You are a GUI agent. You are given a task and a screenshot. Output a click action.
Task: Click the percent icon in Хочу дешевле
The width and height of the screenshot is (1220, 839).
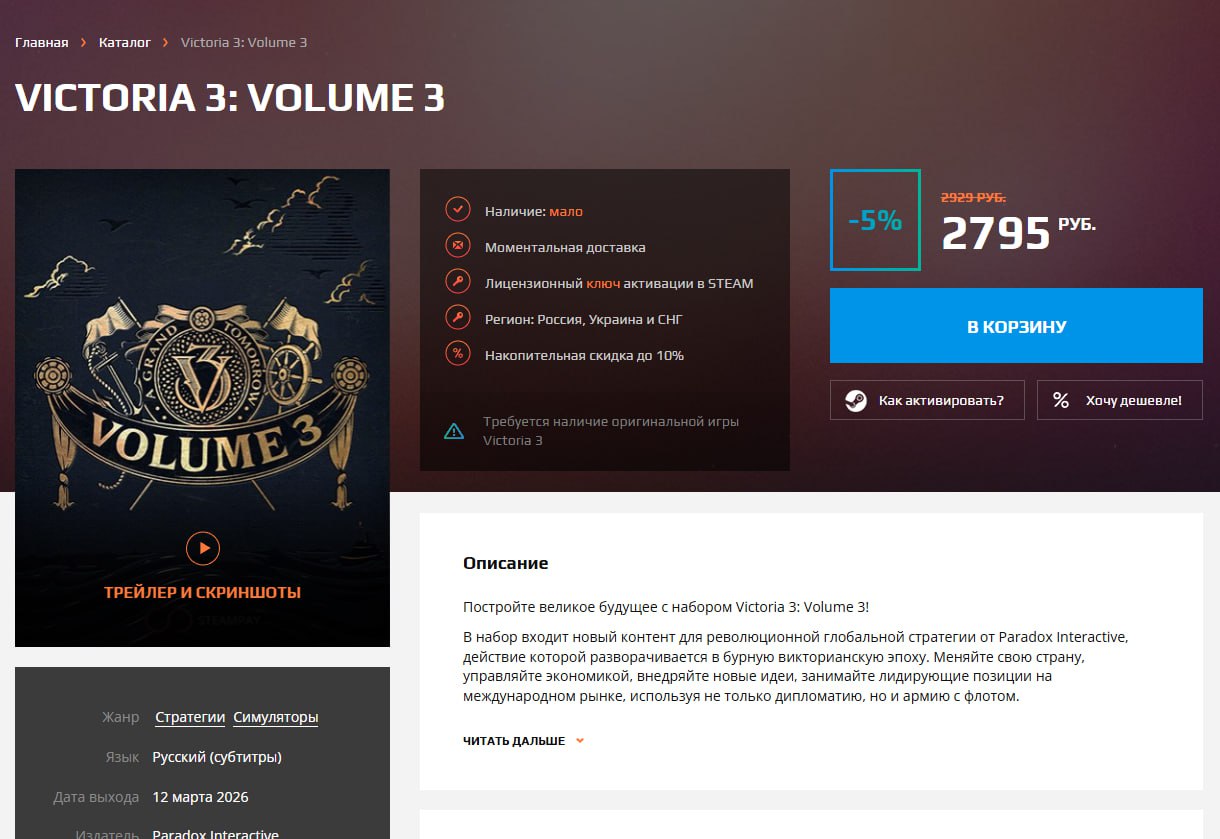(x=1061, y=400)
